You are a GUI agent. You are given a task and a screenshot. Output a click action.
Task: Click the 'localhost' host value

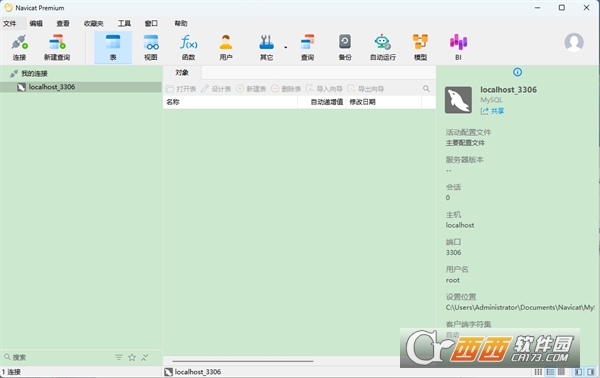[x=460, y=225]
